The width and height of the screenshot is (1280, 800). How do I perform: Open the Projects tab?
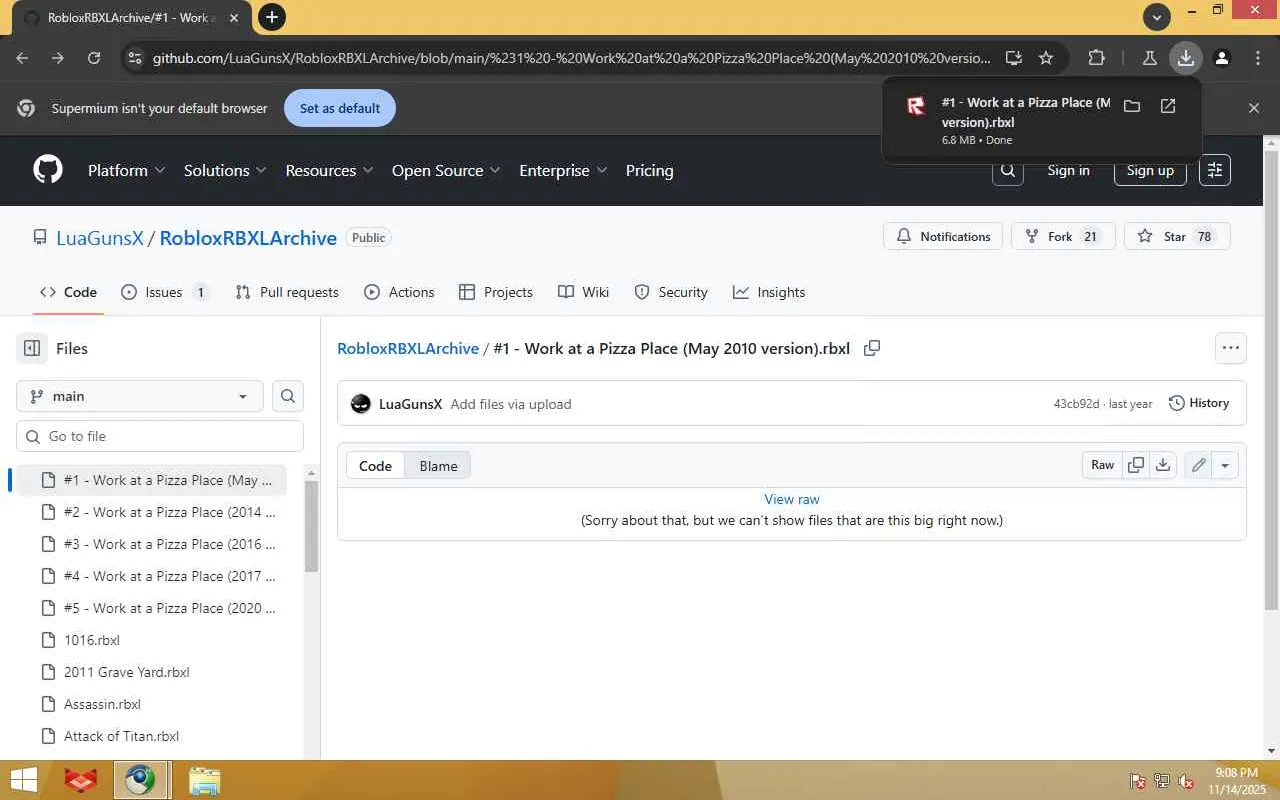[495, 292]
